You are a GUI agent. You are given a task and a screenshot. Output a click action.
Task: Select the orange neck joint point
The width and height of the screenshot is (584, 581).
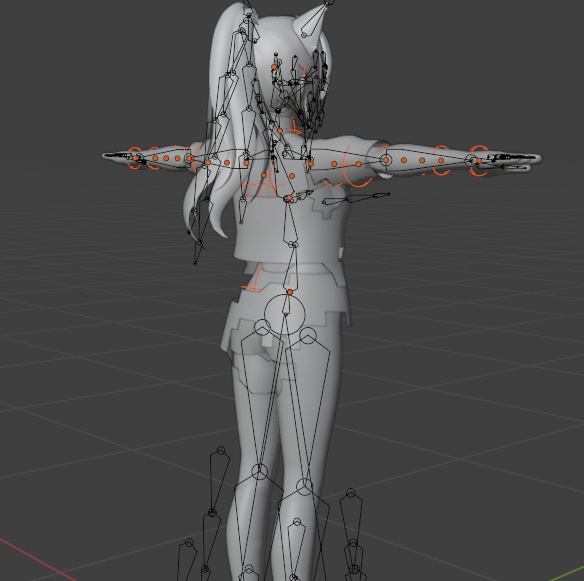(280, 131)
